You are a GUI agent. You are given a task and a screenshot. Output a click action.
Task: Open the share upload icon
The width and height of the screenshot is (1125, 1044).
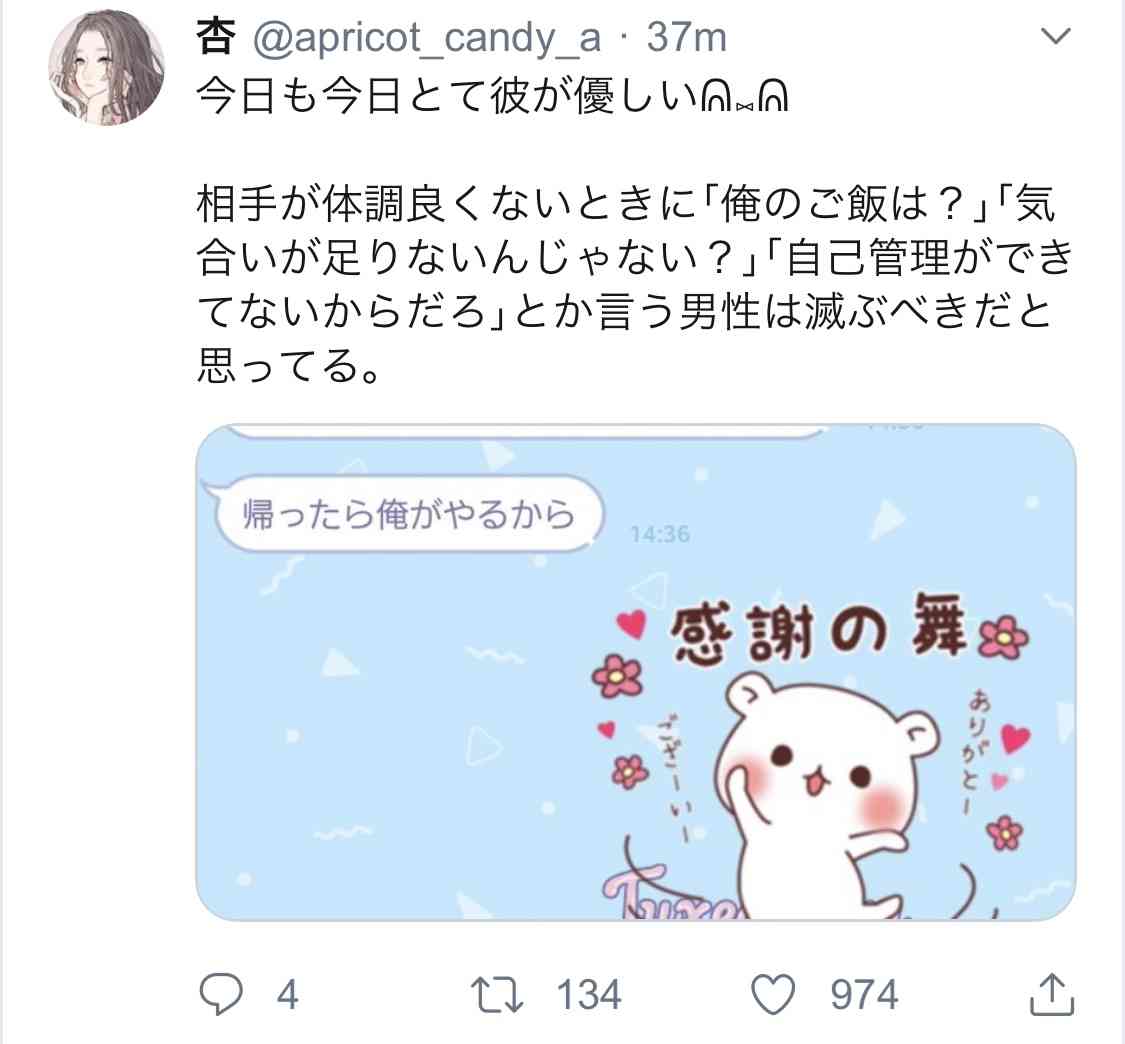(1052, 994)
